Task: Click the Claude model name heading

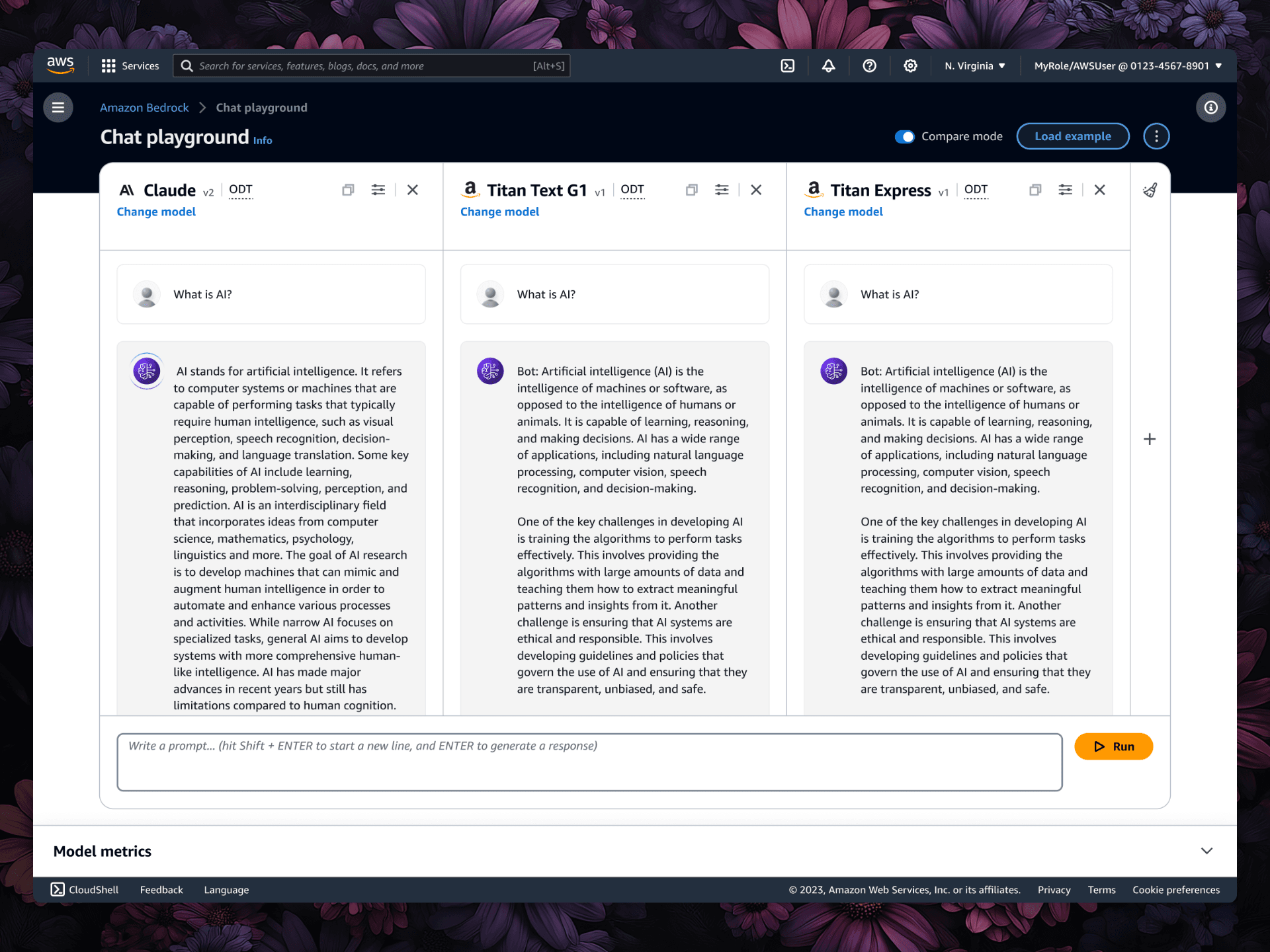Action: 169,190
